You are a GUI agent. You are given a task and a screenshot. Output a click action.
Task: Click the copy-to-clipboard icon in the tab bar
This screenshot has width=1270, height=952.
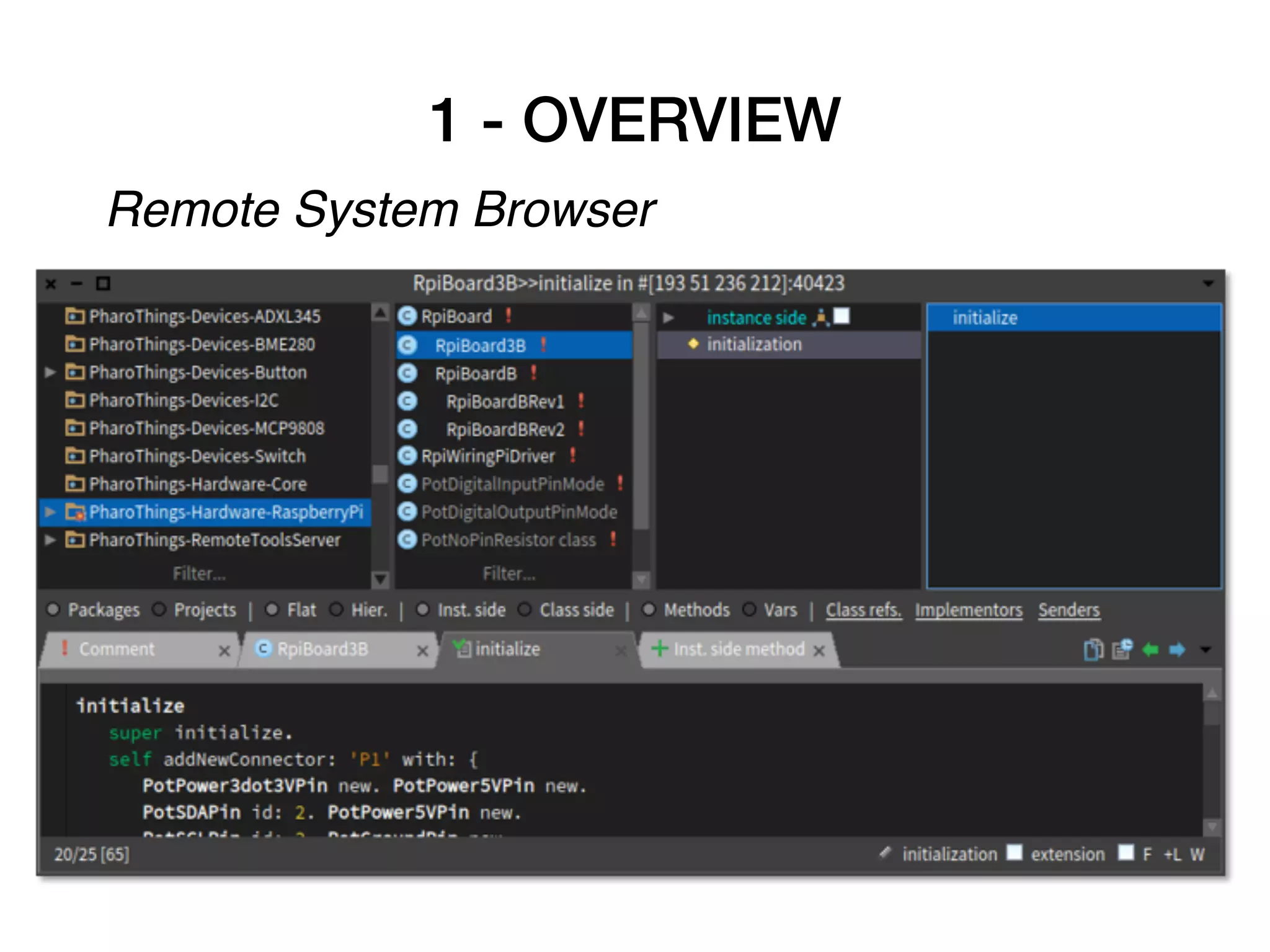click(1094, 650)
